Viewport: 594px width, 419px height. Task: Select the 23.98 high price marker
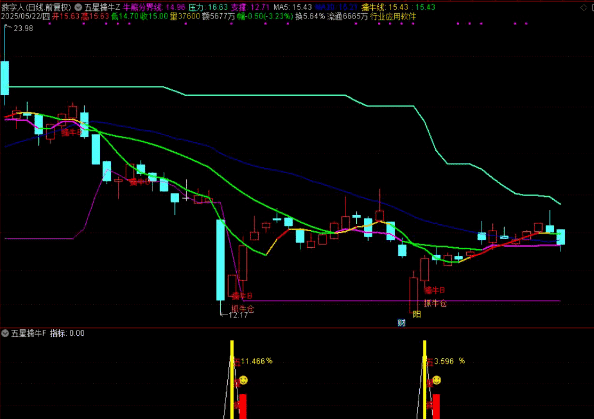tap(23, 28)
